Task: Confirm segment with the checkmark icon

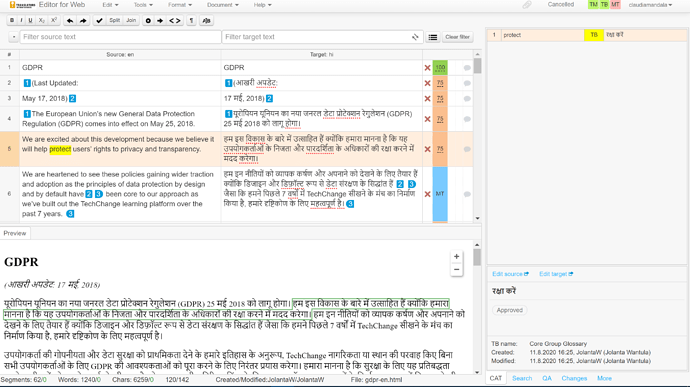Action: (99, 21)
